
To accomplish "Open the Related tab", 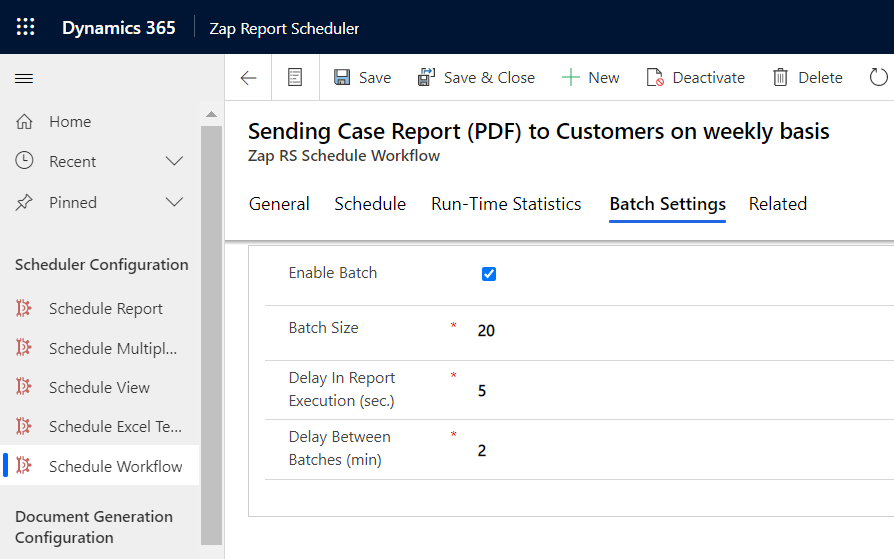I will click(778, 204).
